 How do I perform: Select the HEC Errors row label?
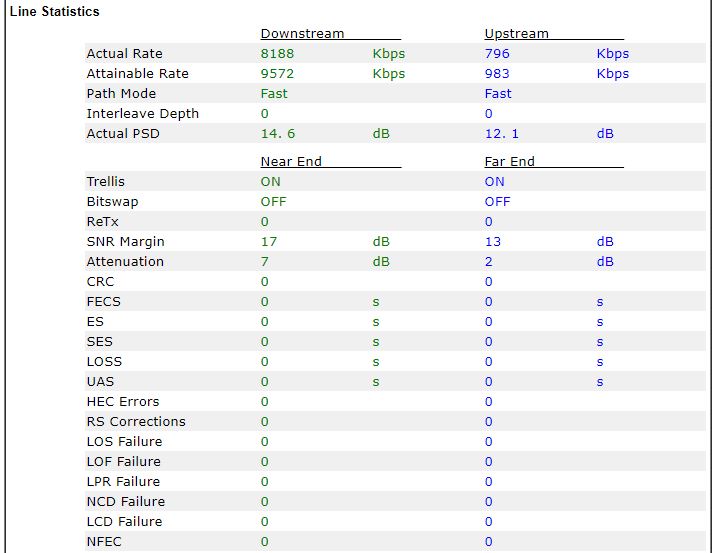click(x=123, y=402)
